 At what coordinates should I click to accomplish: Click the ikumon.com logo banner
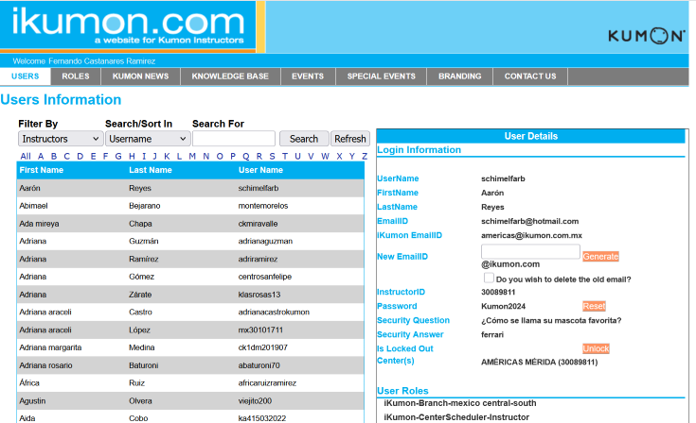pos(128,25)
